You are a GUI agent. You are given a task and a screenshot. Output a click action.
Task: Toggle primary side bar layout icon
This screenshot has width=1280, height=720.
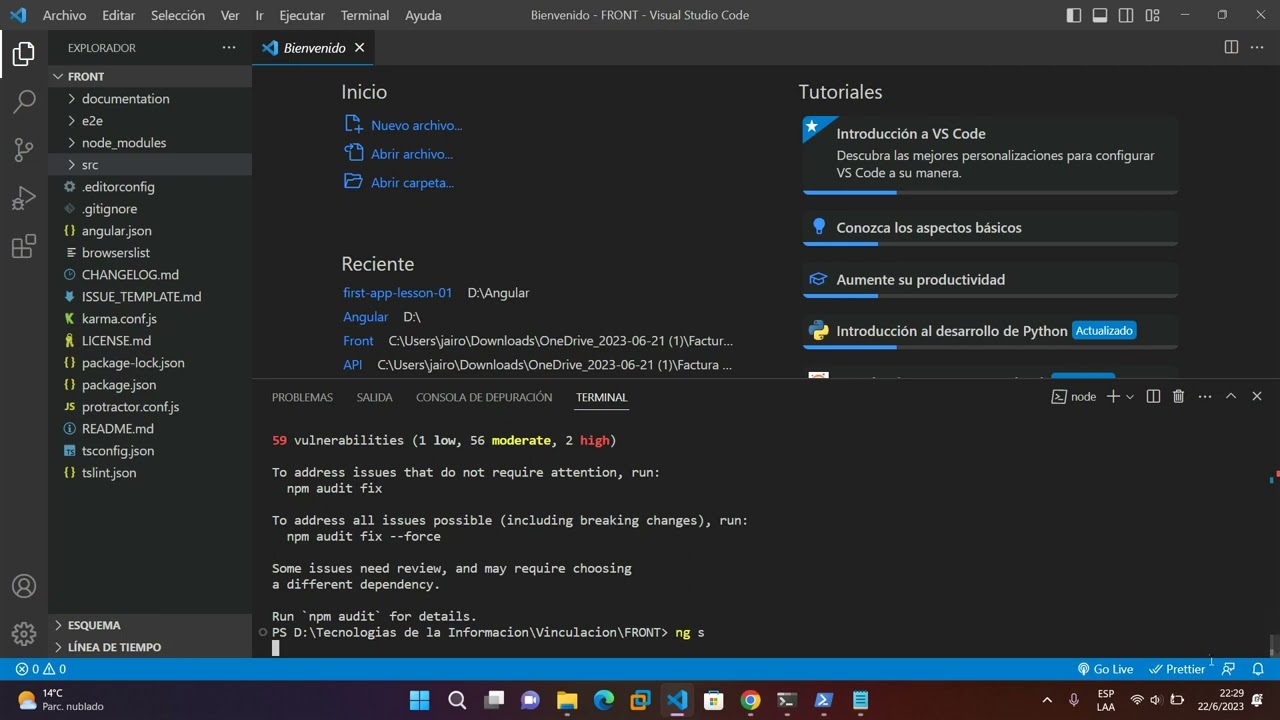(1074, 15)
